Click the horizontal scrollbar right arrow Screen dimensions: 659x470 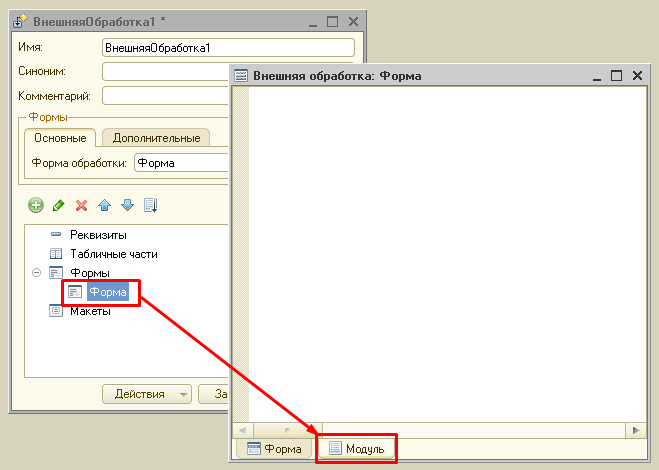click(x=636, y=430)
